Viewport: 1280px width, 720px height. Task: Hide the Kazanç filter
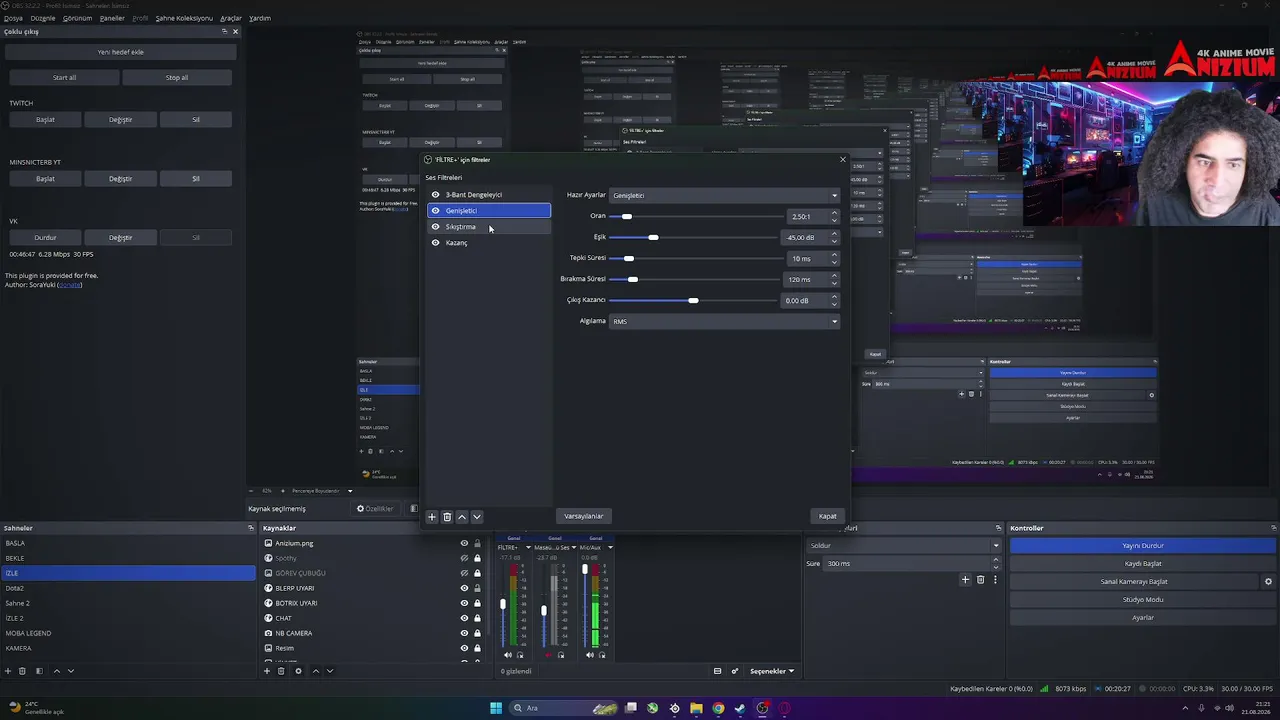click(x=435, y=243)
